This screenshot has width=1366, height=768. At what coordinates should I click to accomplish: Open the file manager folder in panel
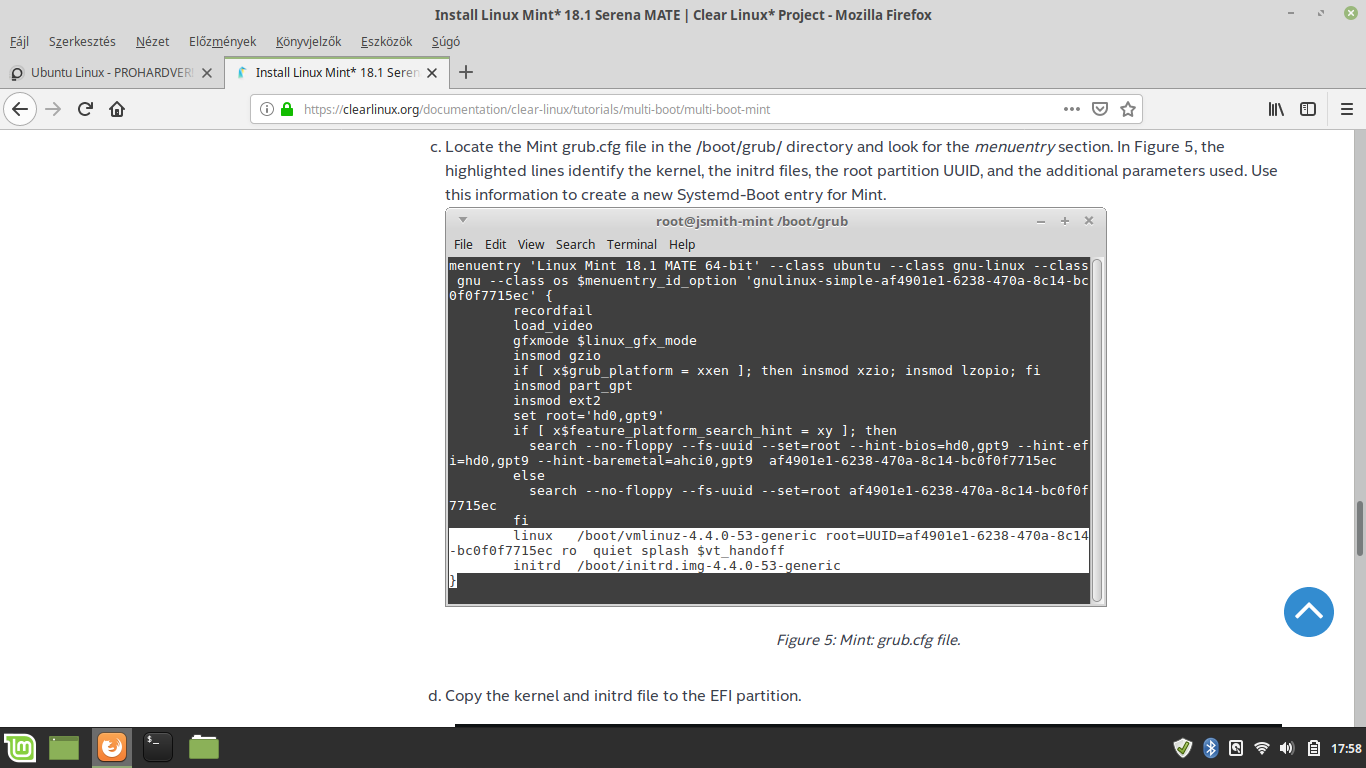204,747
